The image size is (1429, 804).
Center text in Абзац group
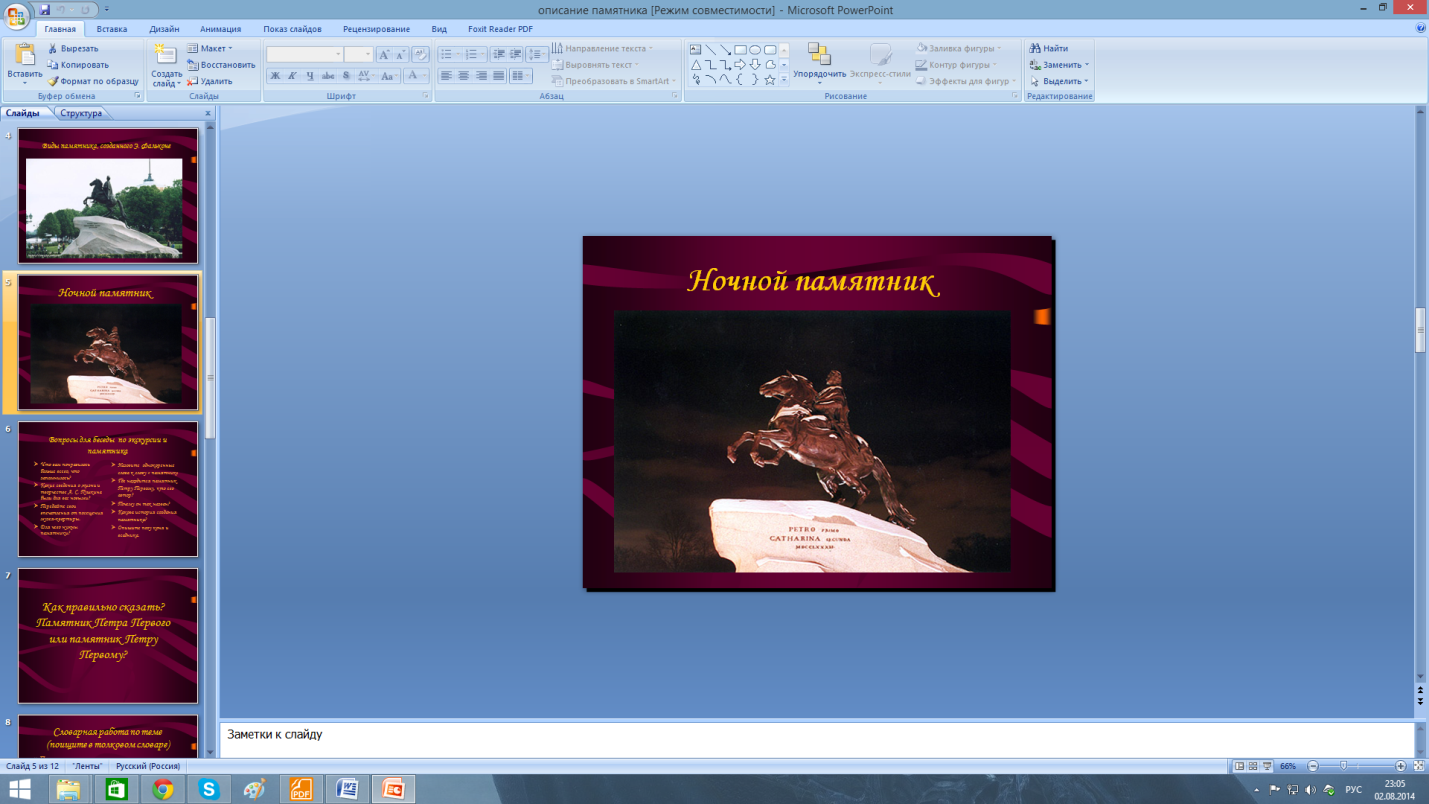tap(464, 76)
